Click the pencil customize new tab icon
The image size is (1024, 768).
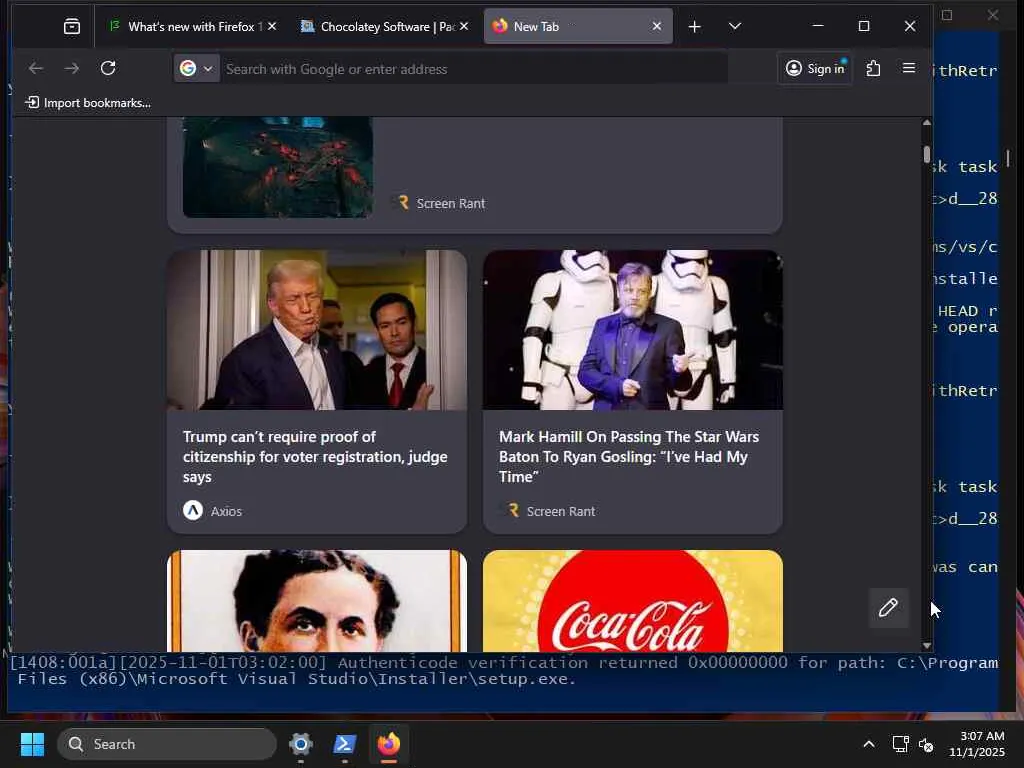pos(888,608)
